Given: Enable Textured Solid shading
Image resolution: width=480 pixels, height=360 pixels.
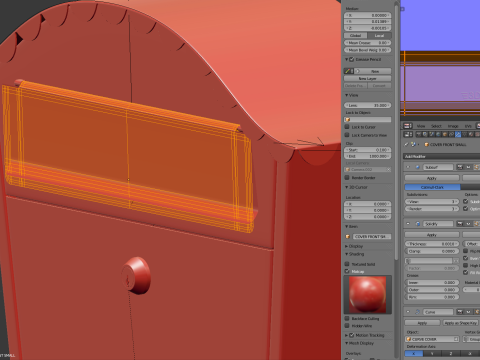Looking at the screenshot, I should pyautogui.click(x=347, y=264).
